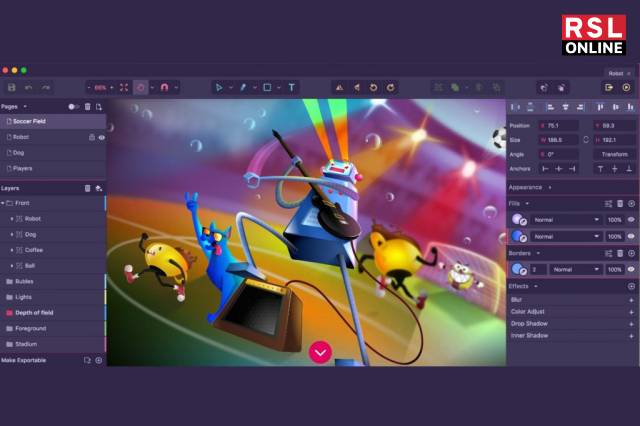Select the Stadium layer folder

click(53, 344)
